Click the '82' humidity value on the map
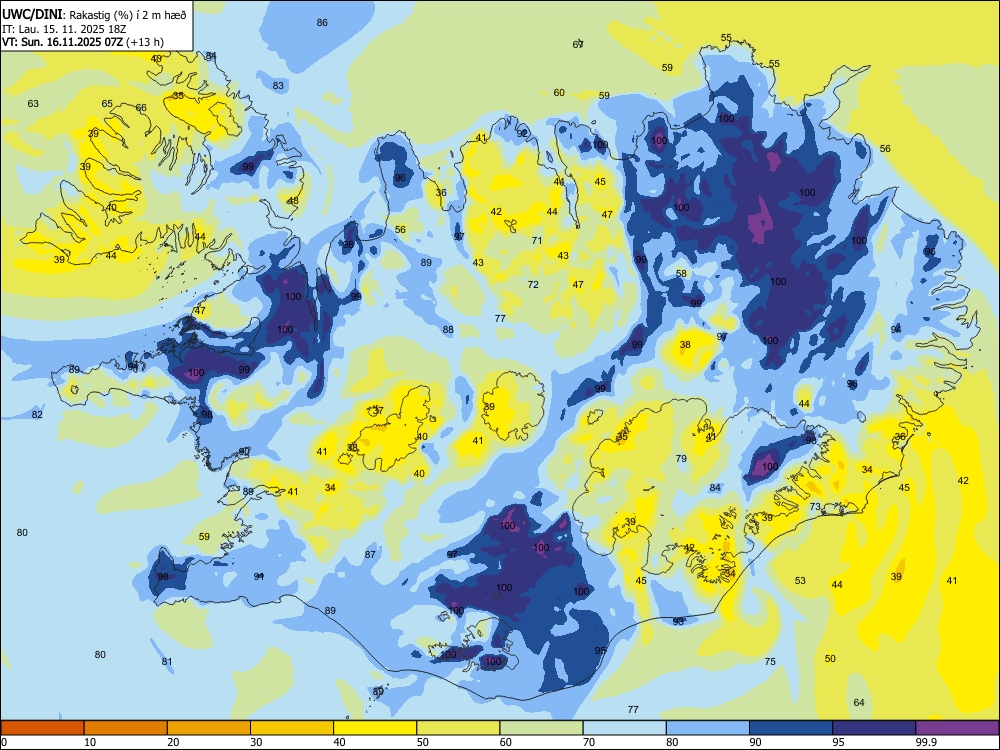Viewport: 1000px width, 750px height. pos(37,415)
